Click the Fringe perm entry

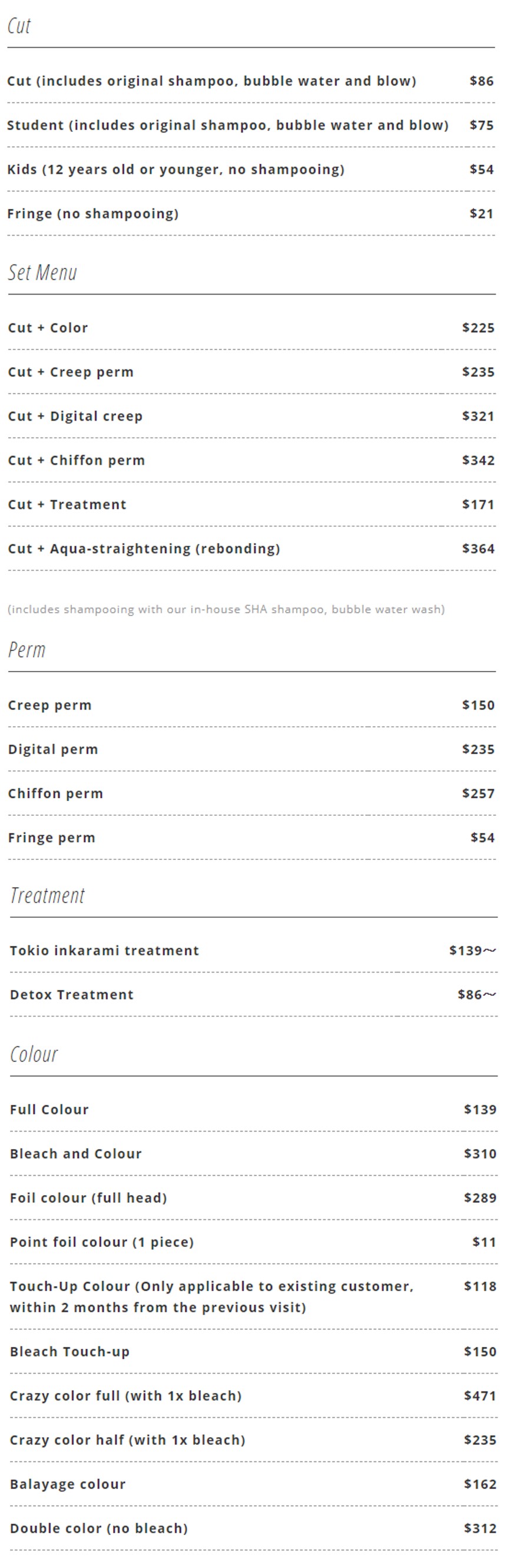[52, 838]
